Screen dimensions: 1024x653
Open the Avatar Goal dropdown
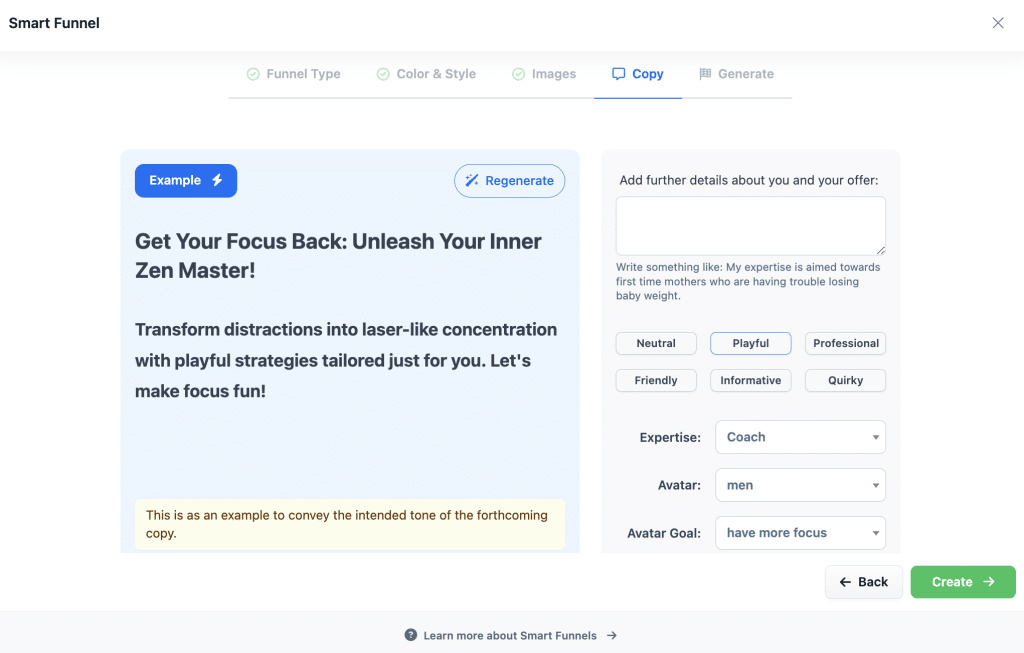coord(800,532)
